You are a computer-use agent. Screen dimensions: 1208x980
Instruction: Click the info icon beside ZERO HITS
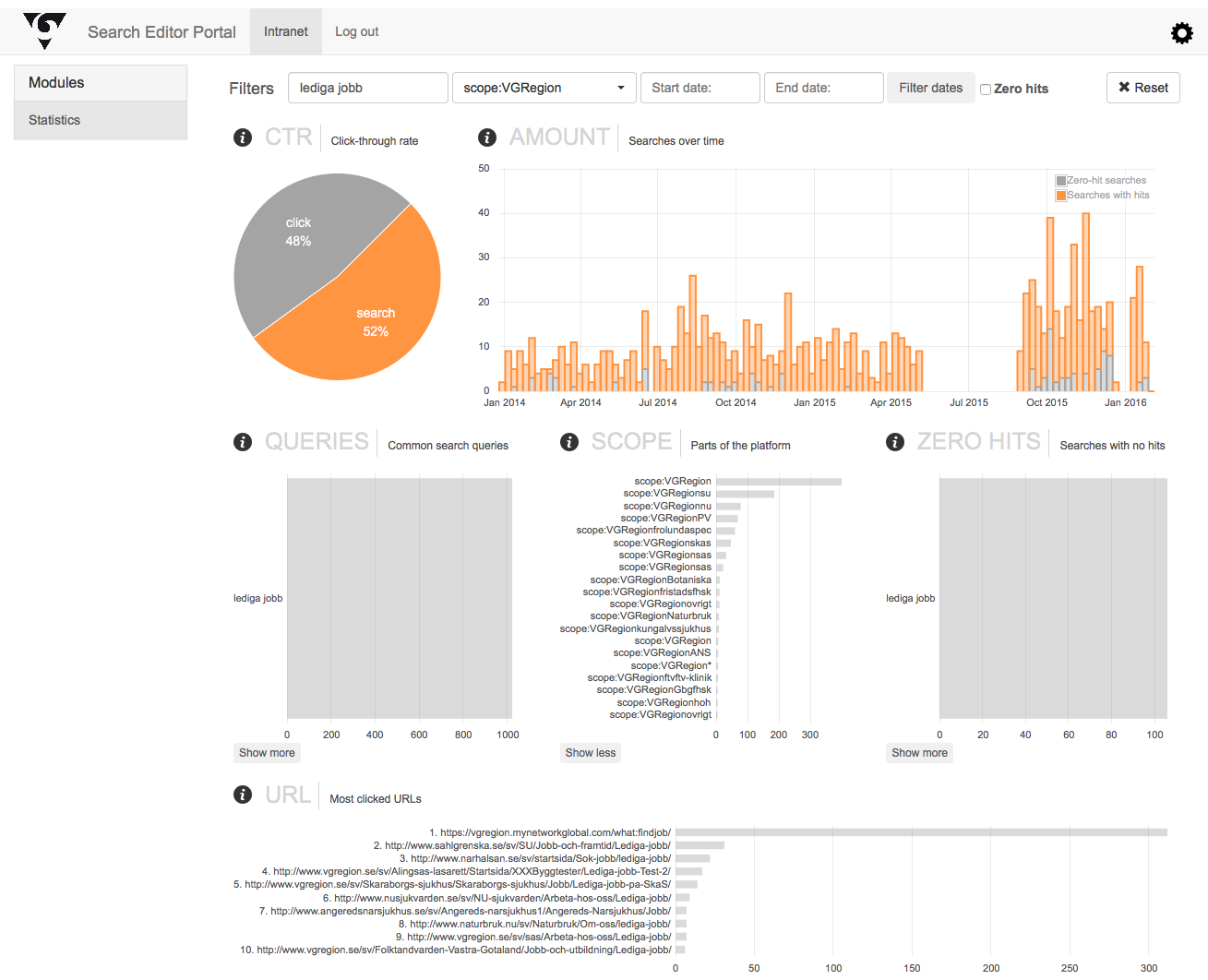coord(895,442)
